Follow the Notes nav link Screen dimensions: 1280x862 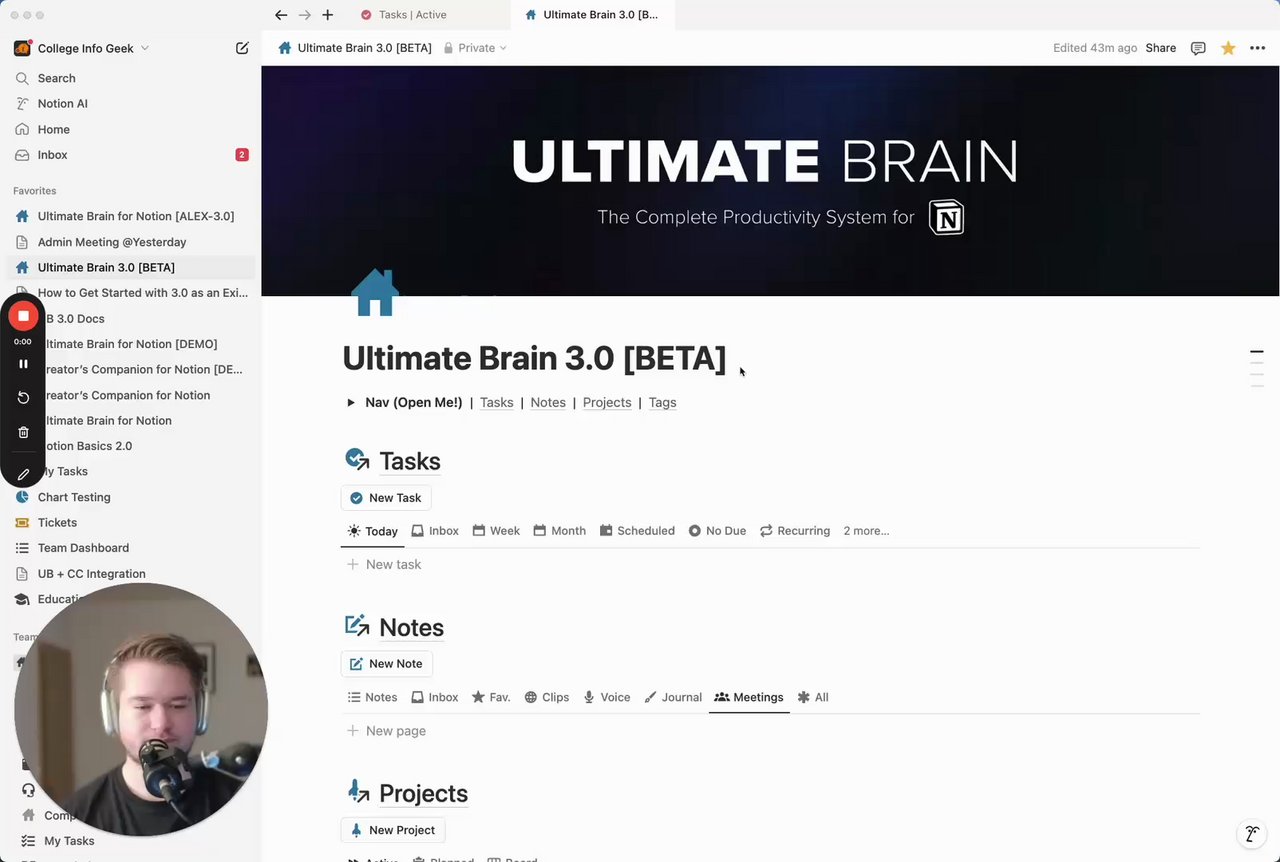[548, 403]
